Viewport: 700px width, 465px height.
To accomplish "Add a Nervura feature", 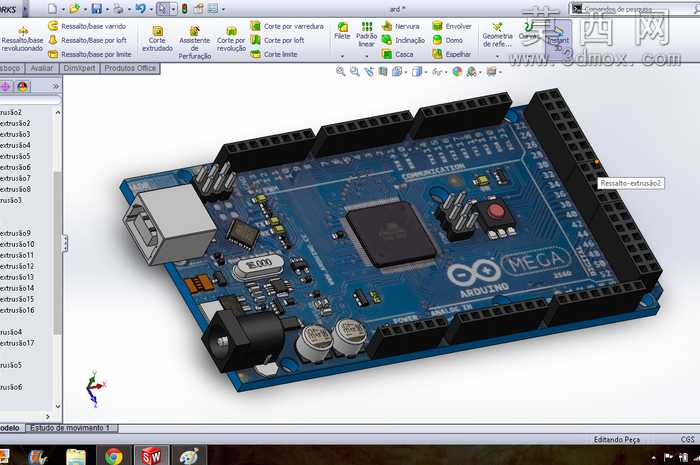I will pyautogui.click(x=401, y=26).
